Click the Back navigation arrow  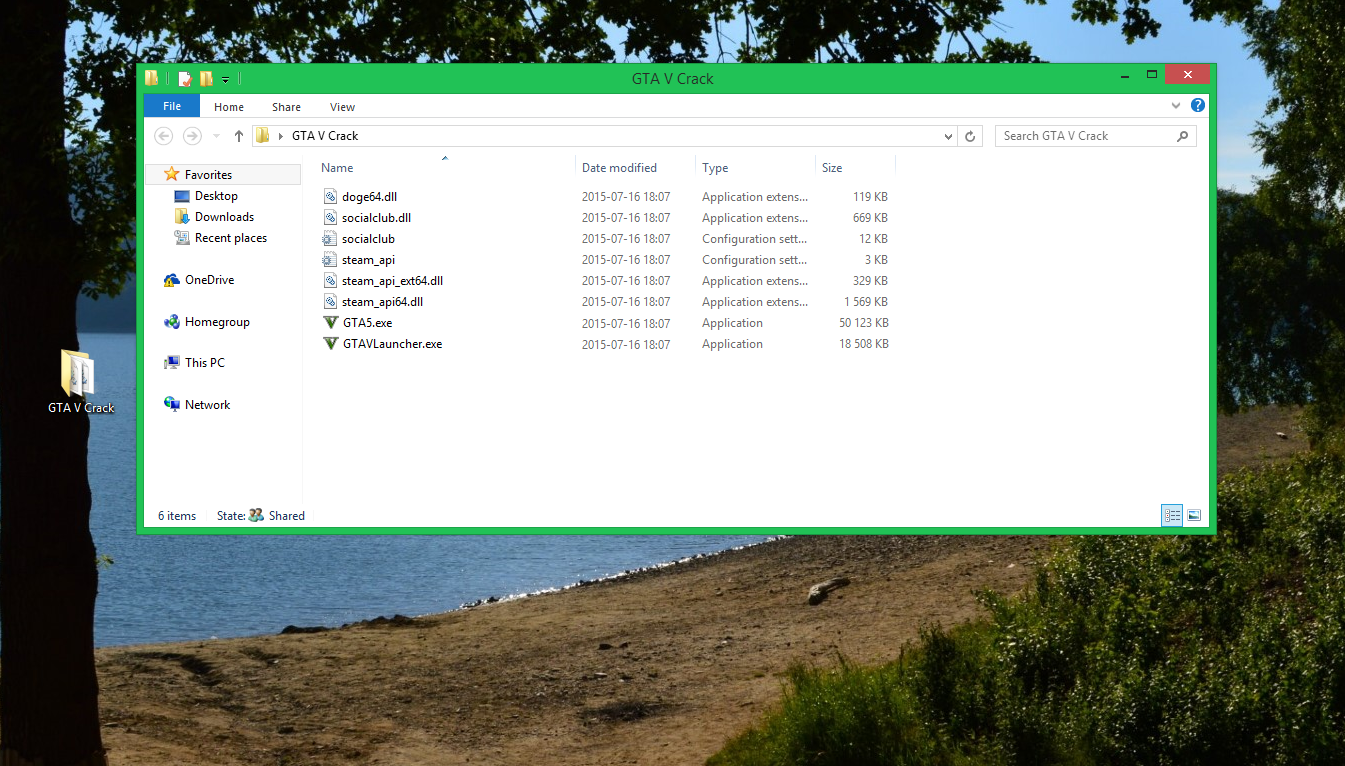[x=164, y=136]
